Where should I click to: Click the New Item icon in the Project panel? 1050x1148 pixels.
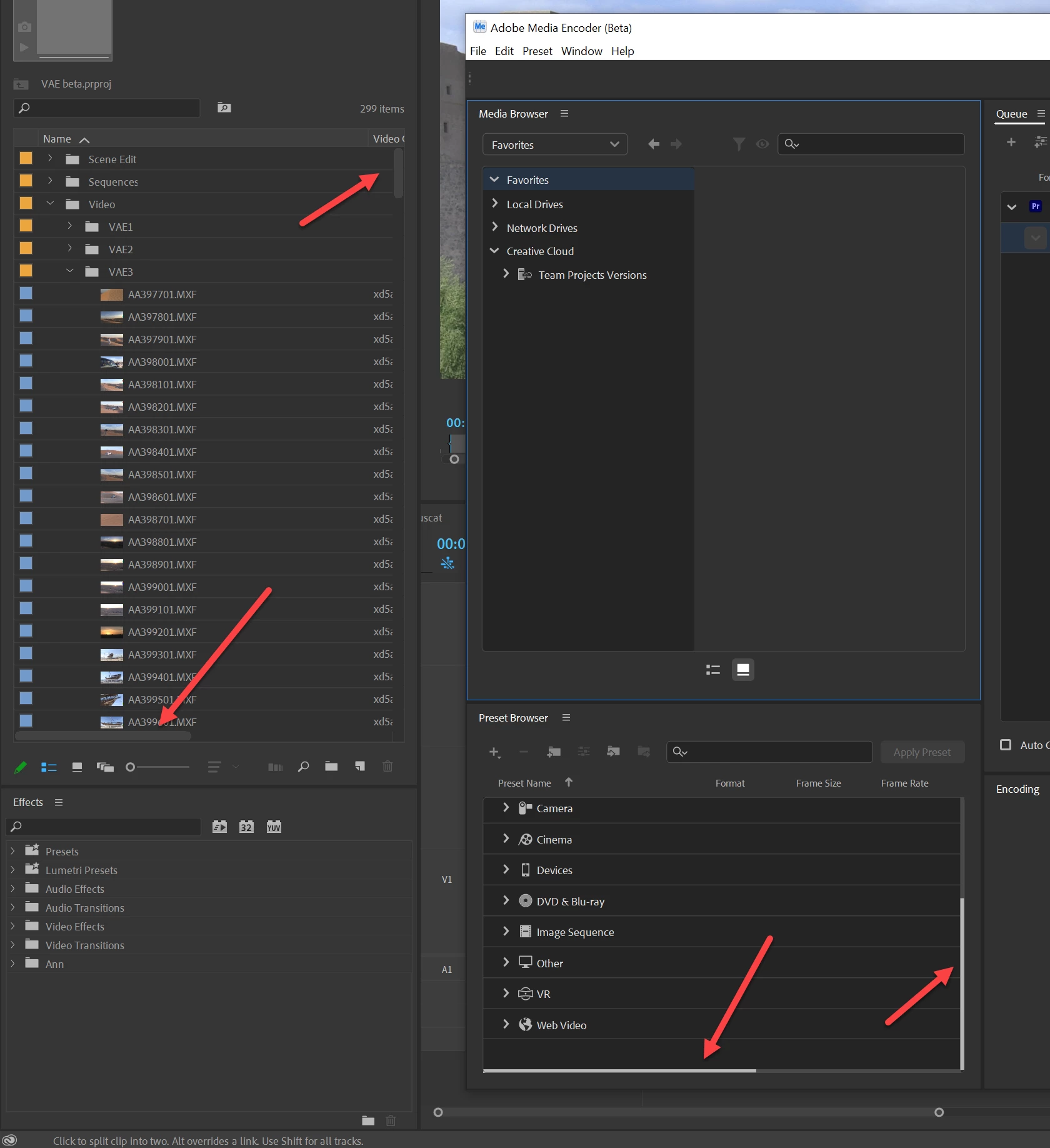[x=360, y=767]
